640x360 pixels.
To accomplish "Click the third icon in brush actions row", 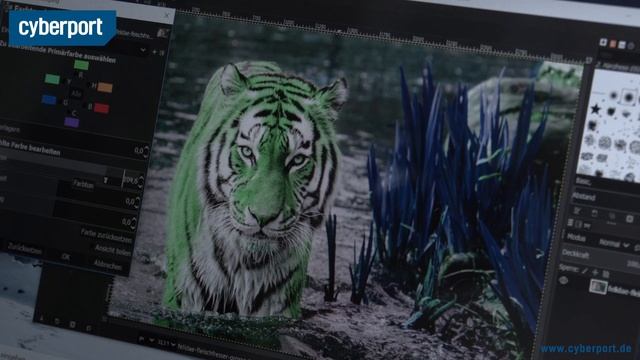I will [612, 216].
